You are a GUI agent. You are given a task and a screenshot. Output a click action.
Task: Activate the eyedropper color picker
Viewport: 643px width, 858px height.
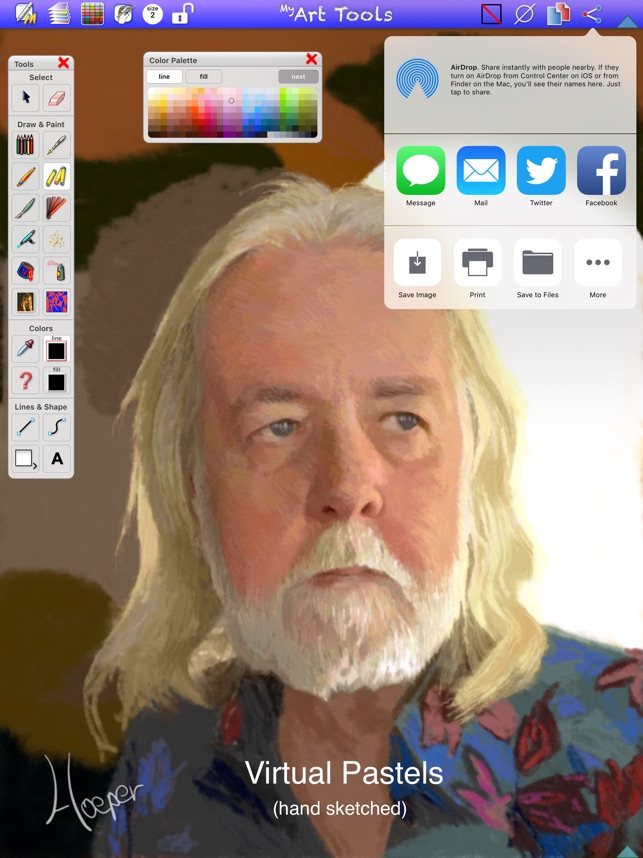click(x=25, y=349)
